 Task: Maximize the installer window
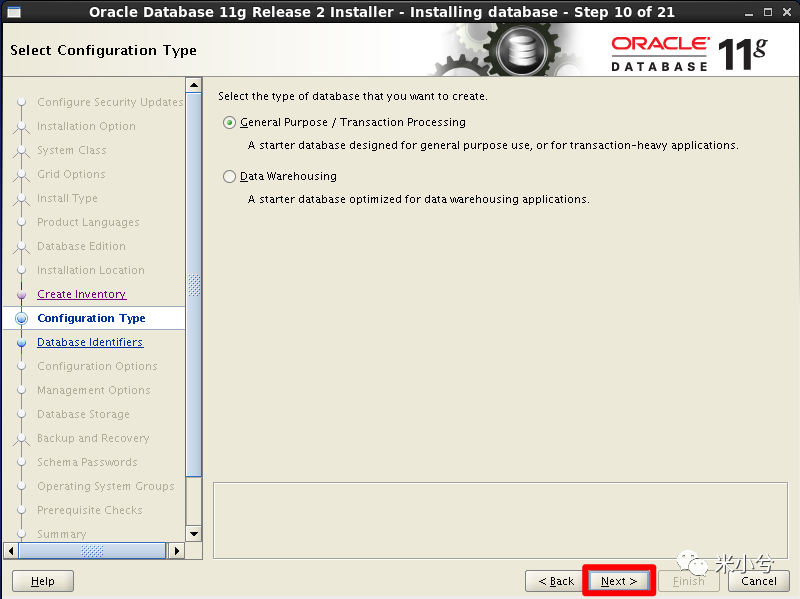[x=768, y=12]
